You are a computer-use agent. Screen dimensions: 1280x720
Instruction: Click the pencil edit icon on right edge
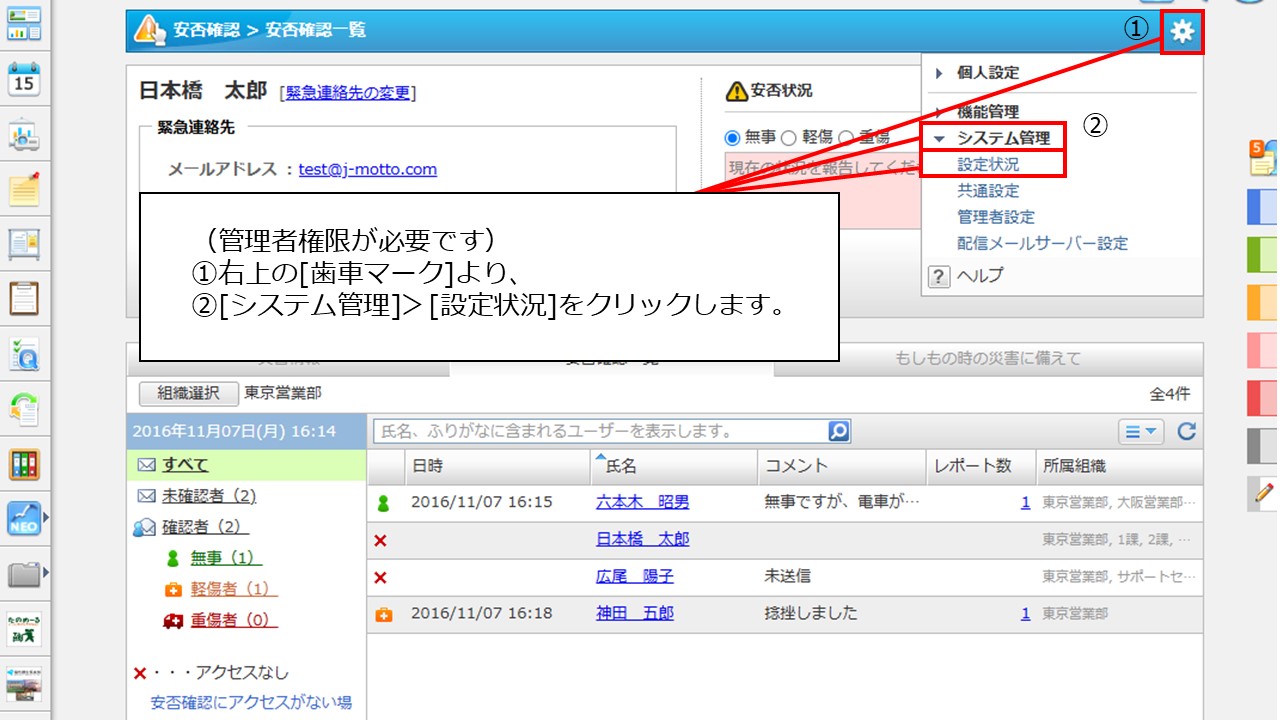[x=1263, y=492]
